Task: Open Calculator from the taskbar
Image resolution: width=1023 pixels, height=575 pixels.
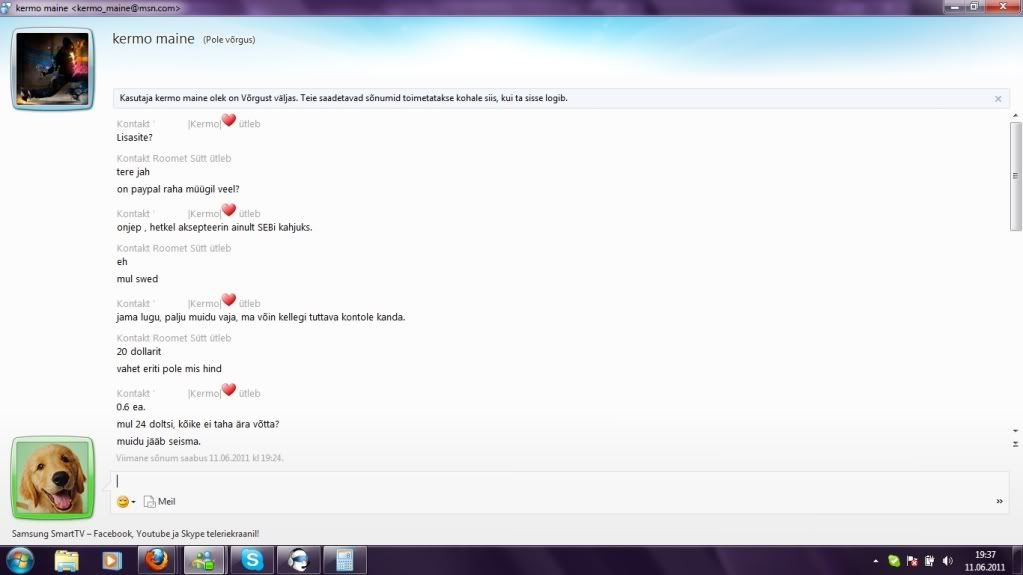Action: [x=343, y=560]
